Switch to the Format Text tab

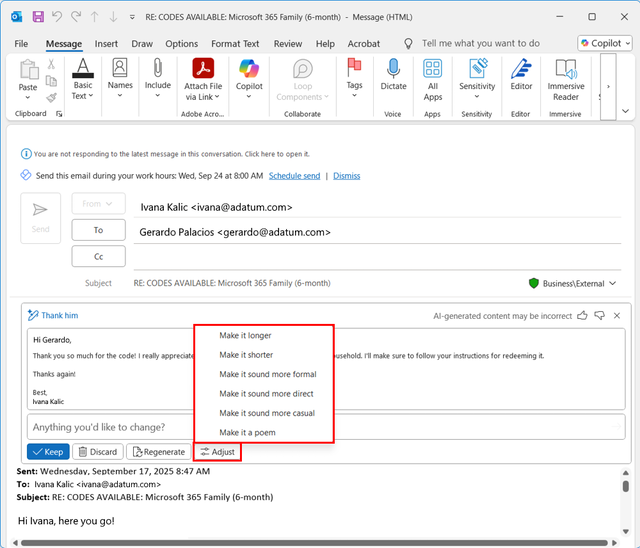tap(235, 44)
